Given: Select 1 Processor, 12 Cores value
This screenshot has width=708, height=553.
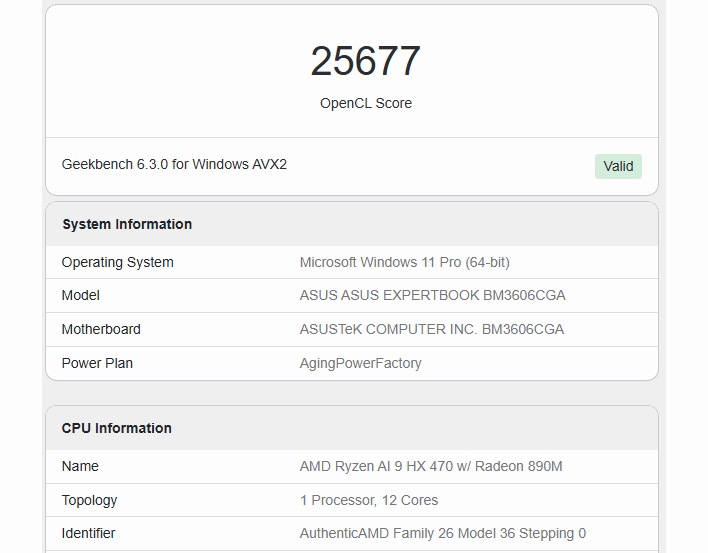Looking at the screenshot, I should coord(369,500).
